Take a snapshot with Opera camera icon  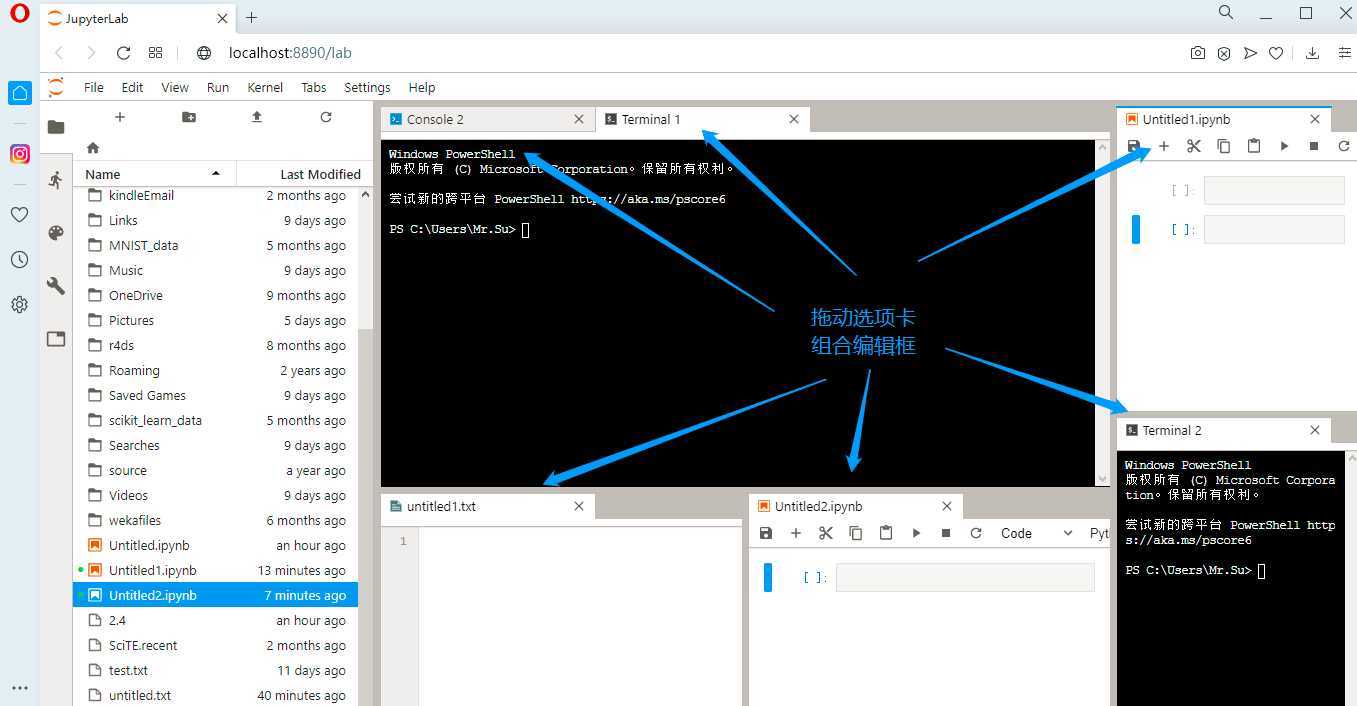[x=1198, y=53]
